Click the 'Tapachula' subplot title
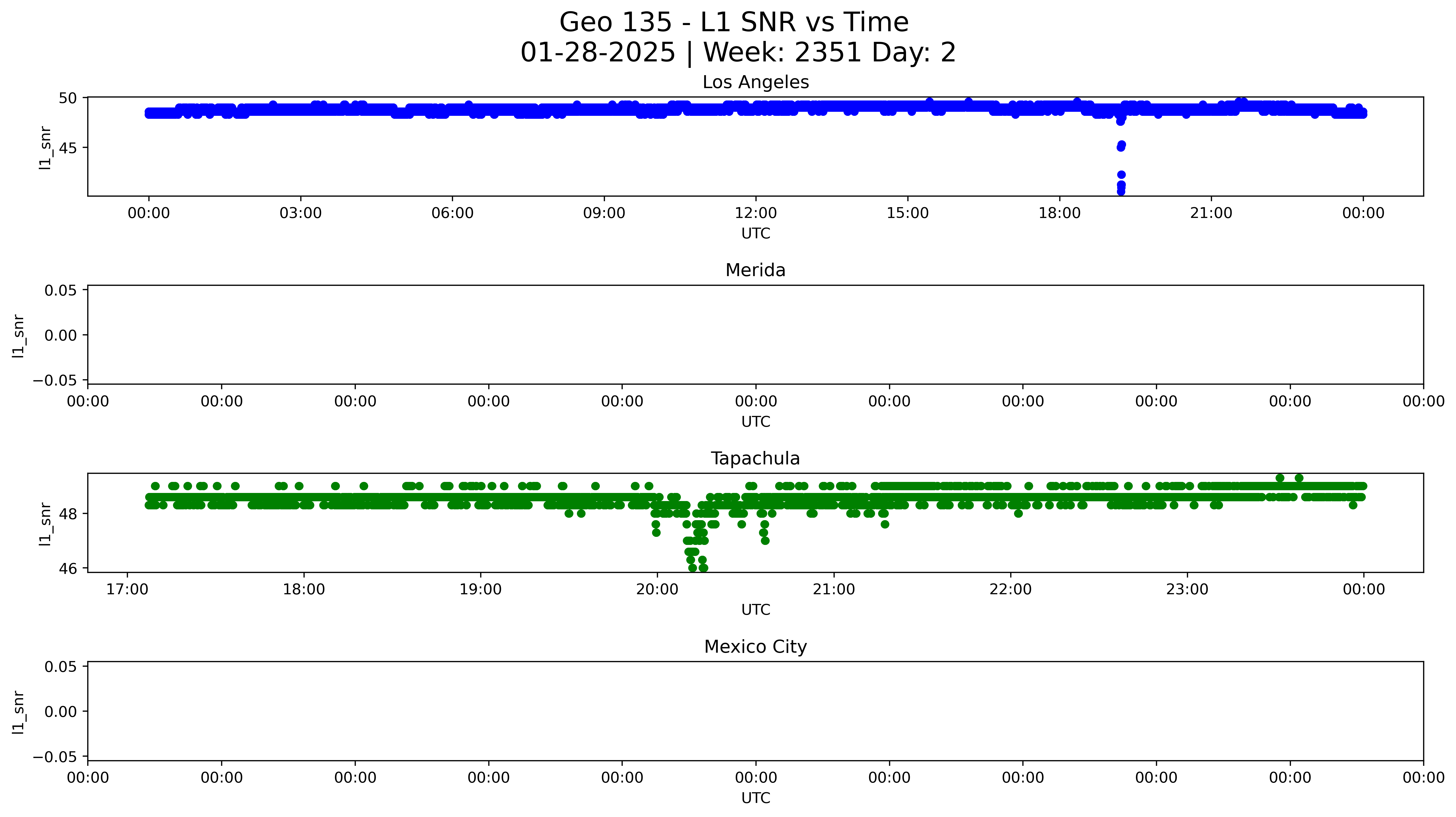The width and height of the screenshot is (1456, 817). pos(755,458)
